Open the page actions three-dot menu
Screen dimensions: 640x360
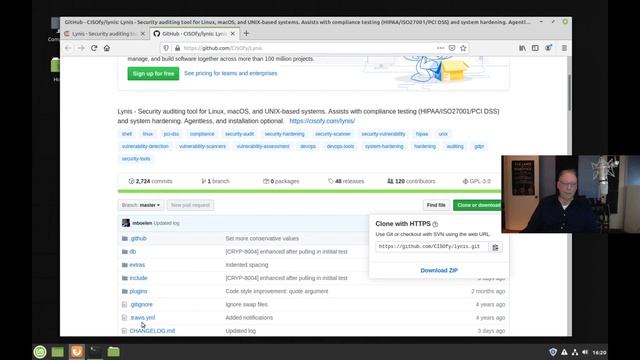tap(440, 48)
